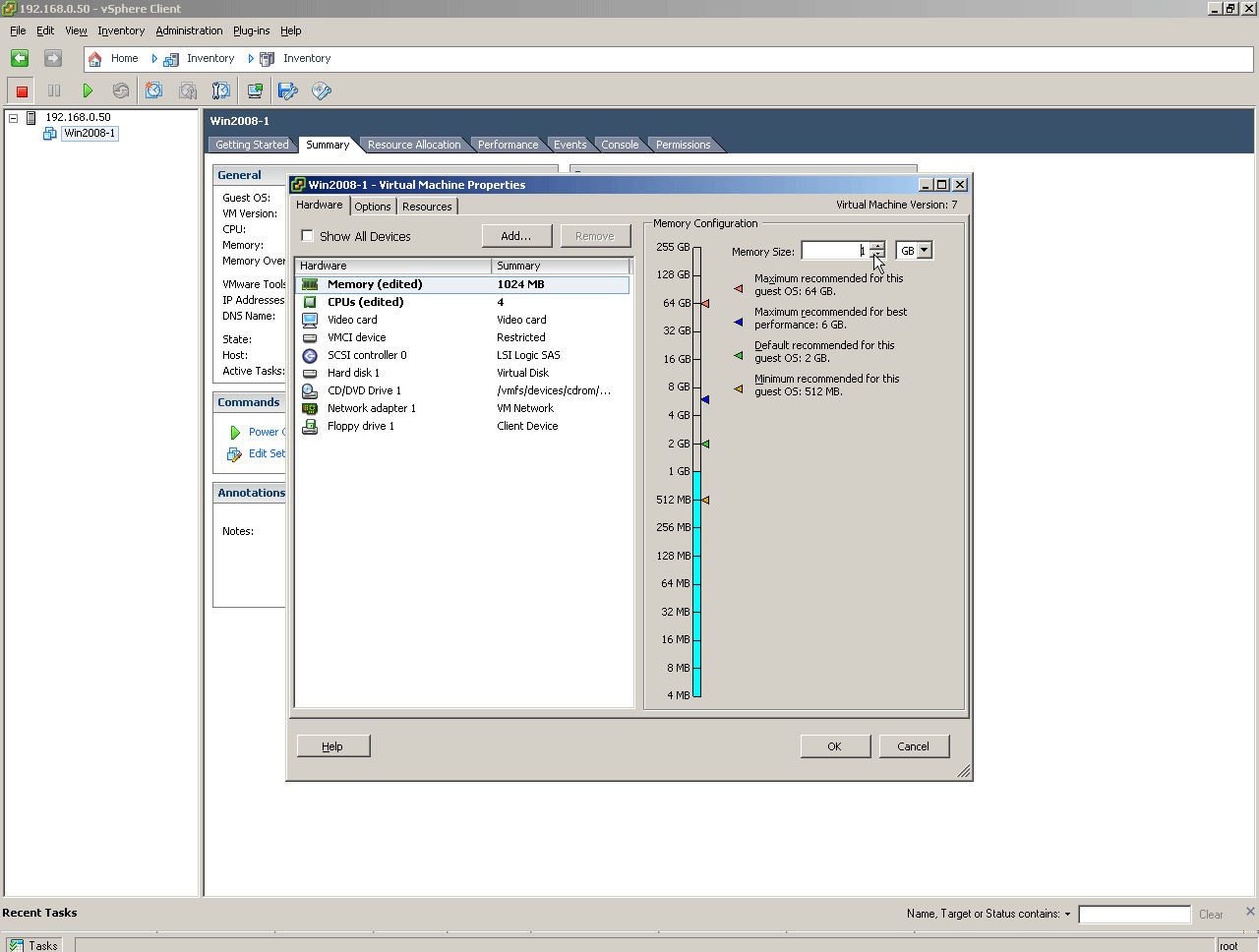Click the suspend (pause) toolbar icon

click(54, 90)
